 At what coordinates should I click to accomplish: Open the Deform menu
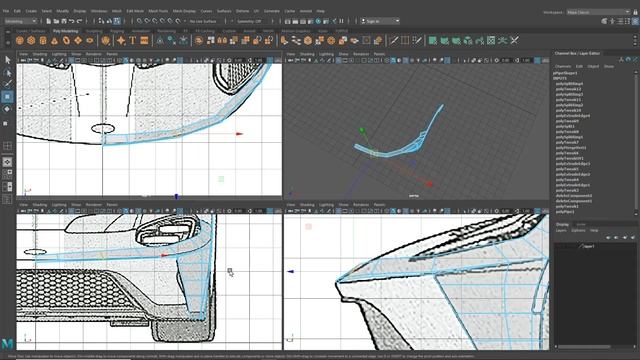click(x=242, y=11)
